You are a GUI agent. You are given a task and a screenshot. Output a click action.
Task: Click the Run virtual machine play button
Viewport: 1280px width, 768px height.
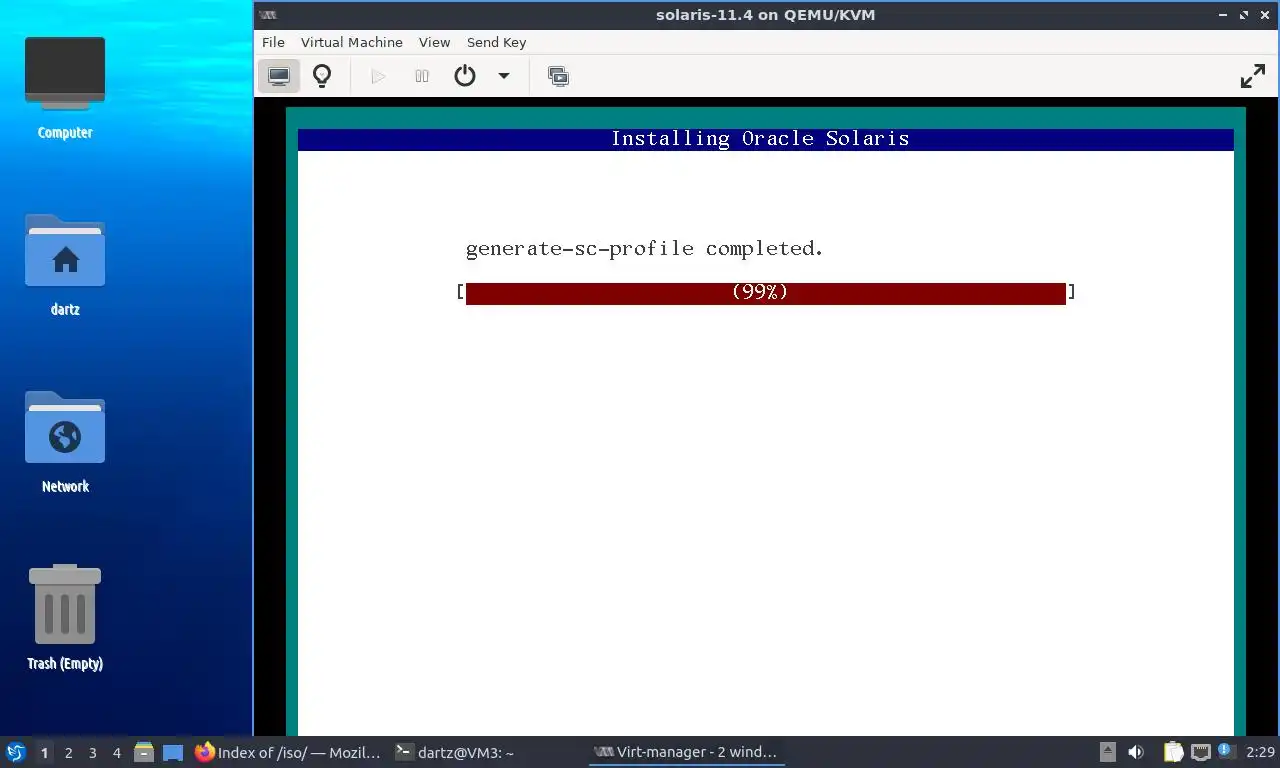click(x=378, y=76)
